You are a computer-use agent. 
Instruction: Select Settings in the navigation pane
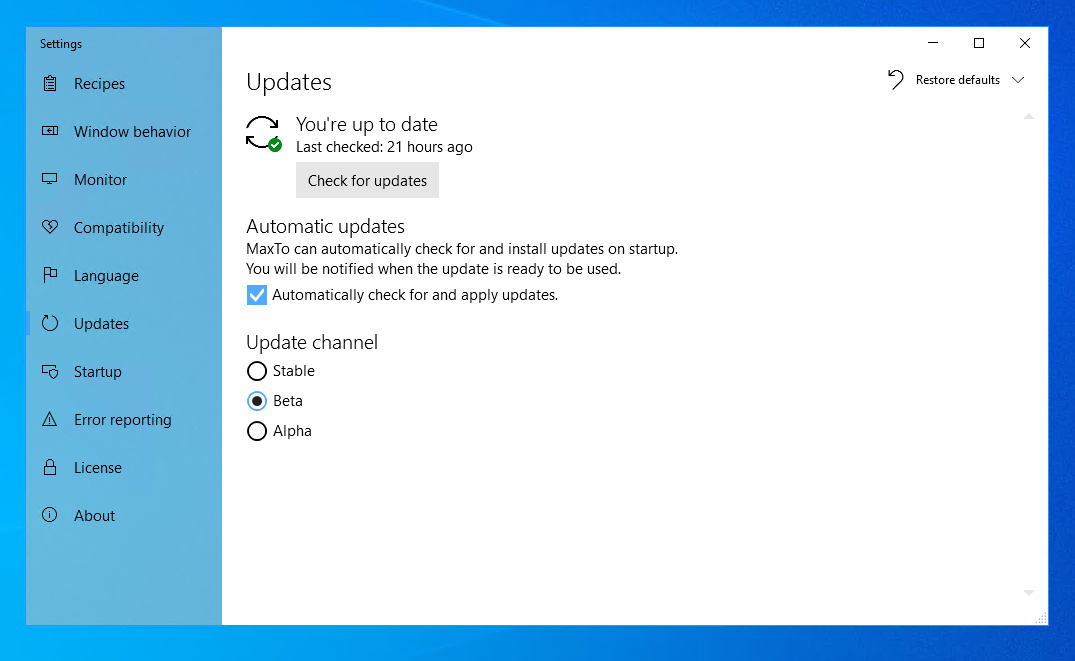coord(60,43)
